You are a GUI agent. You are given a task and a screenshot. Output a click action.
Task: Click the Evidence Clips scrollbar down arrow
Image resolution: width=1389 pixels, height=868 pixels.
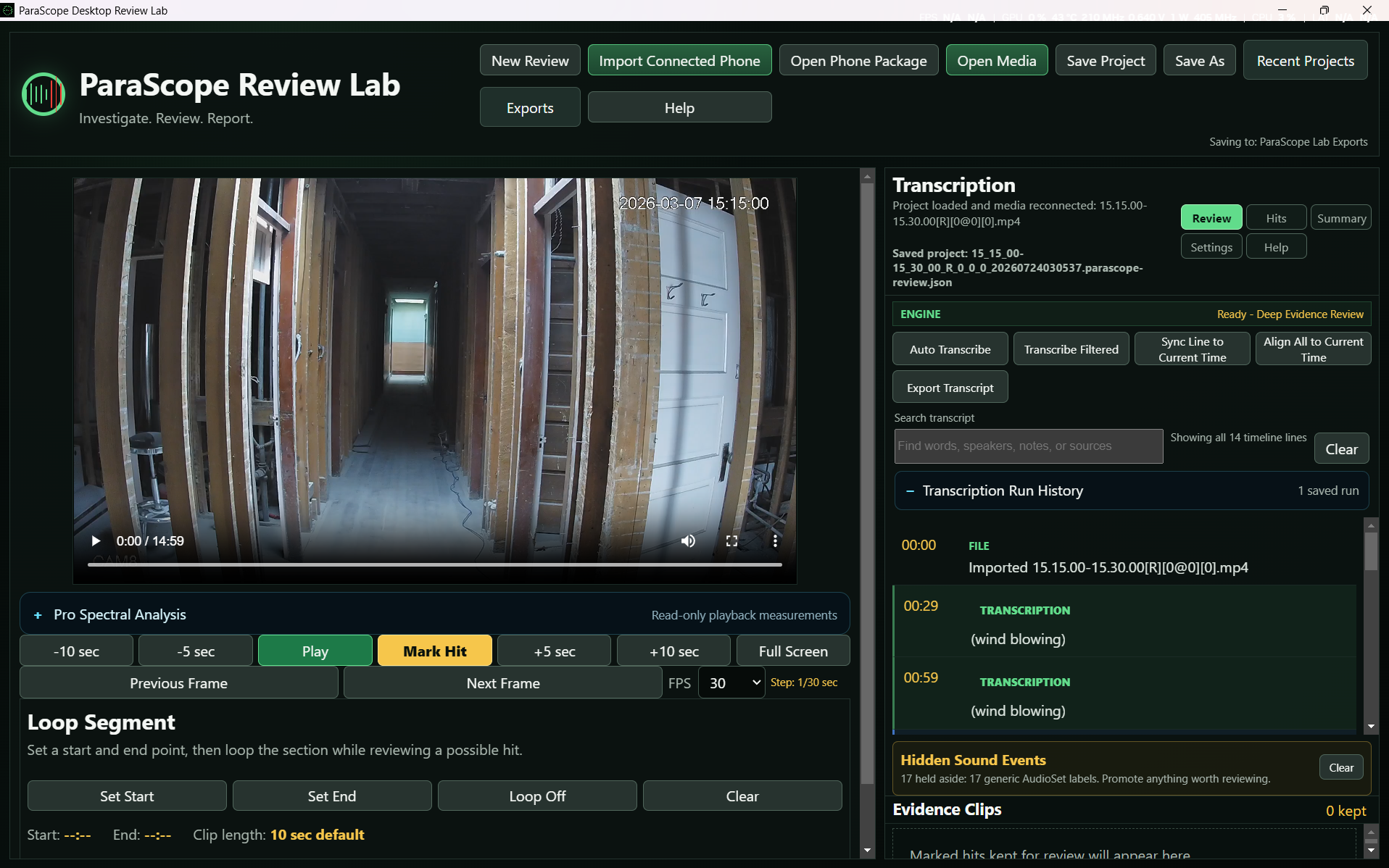[x=1371, y=851]
